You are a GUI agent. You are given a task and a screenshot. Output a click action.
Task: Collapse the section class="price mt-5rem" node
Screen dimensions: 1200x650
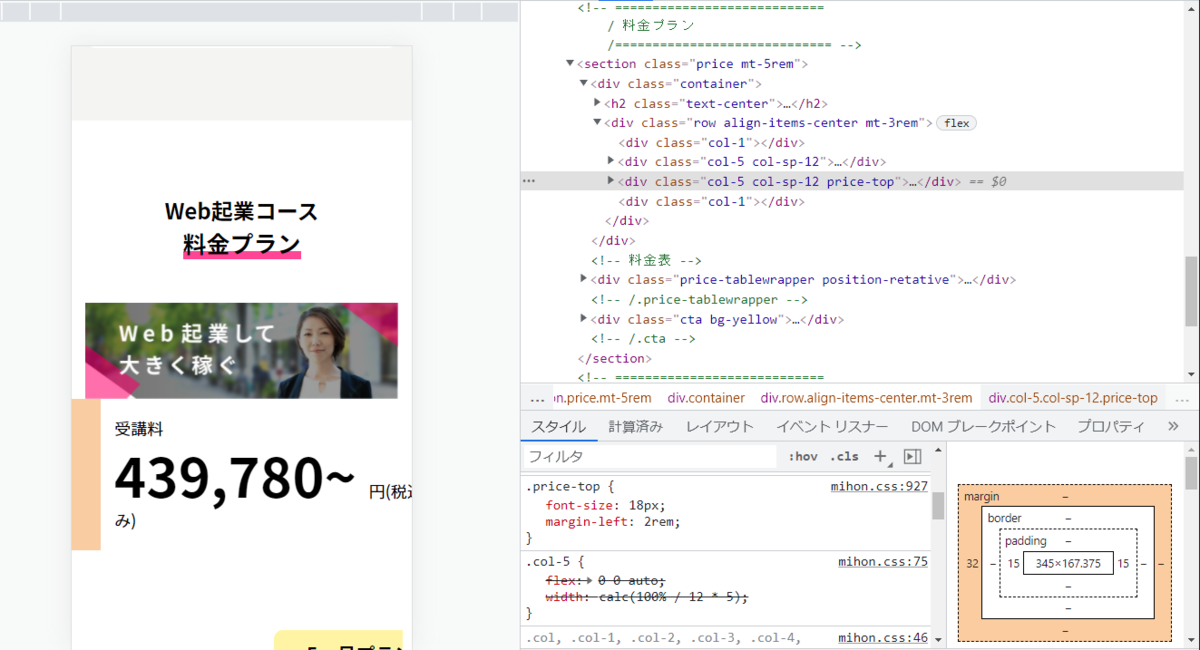[x=571, y=64]
